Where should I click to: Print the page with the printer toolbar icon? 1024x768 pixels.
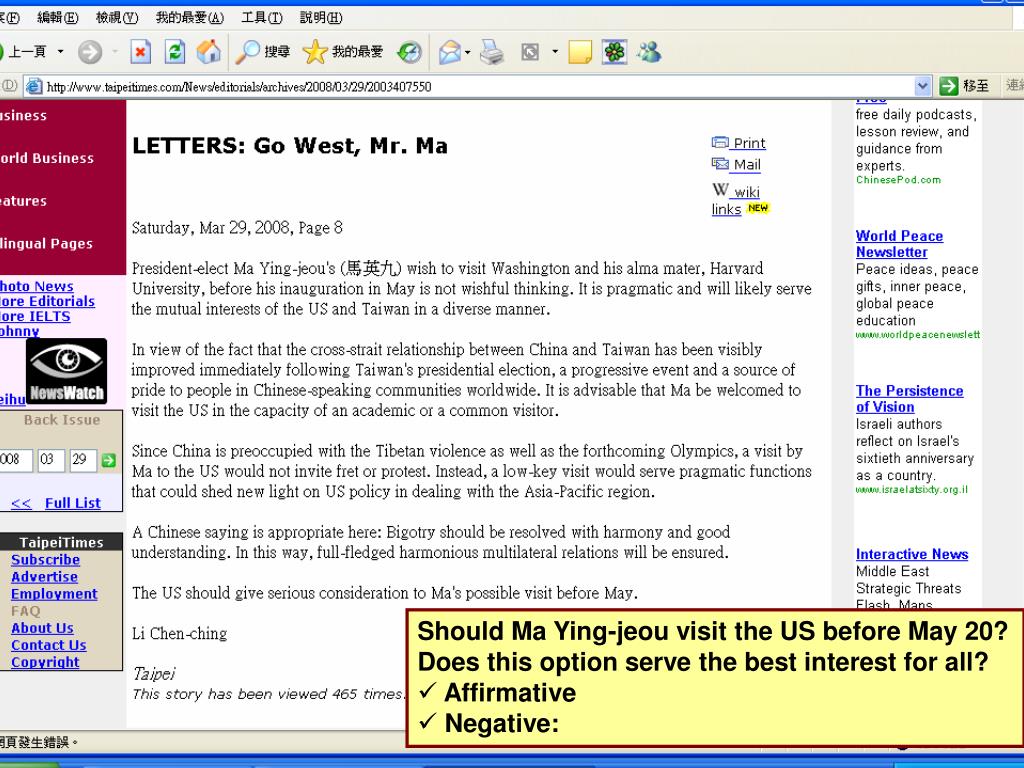492,52
